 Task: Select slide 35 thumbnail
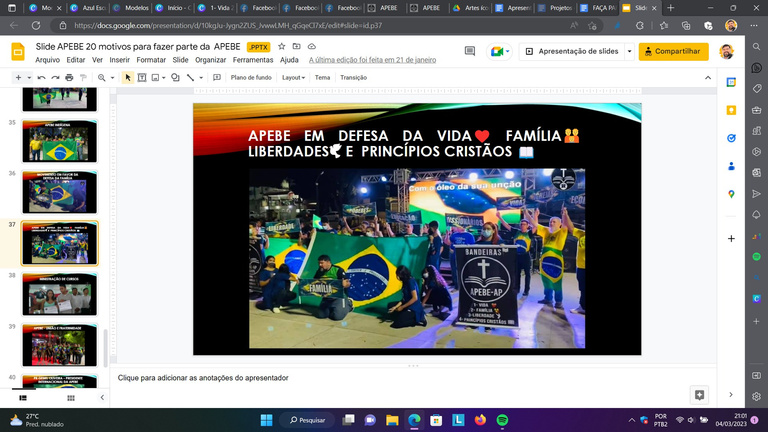(59, 141)
